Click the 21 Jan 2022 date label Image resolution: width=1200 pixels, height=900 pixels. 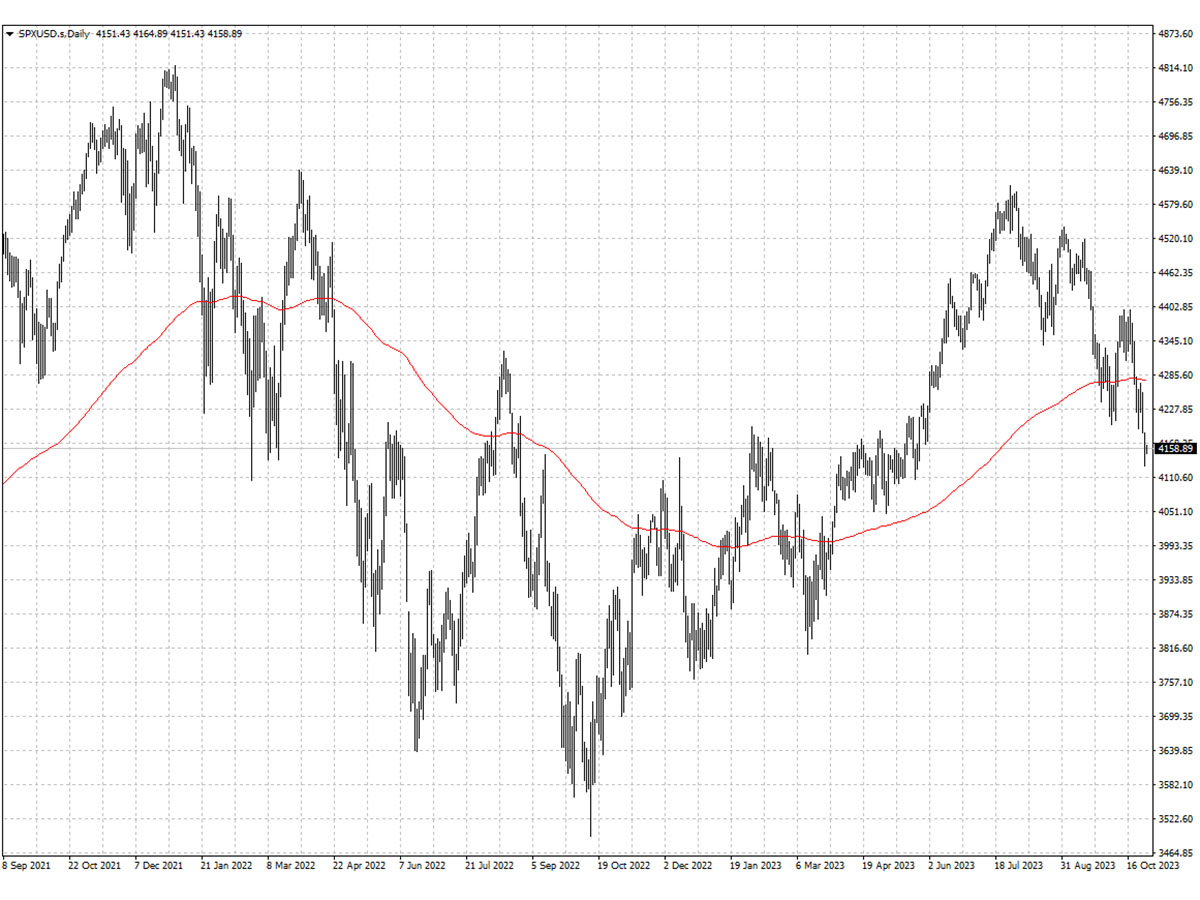coord(227,864)
